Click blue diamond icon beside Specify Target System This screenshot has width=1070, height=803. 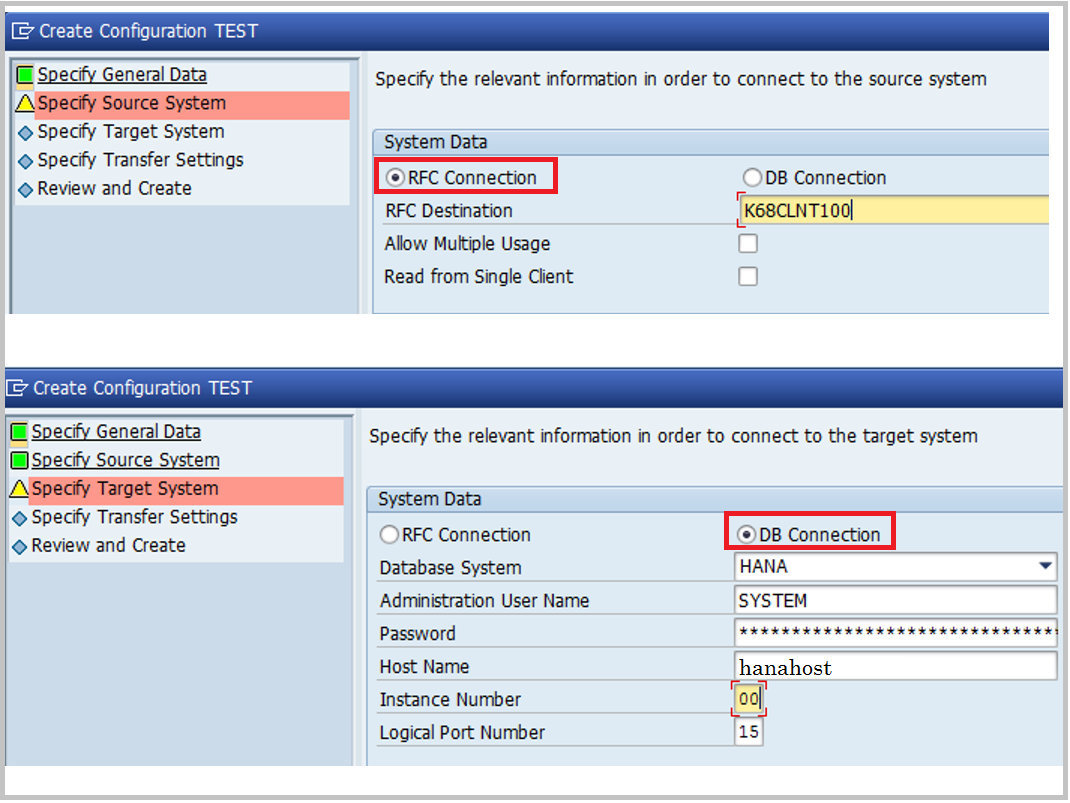pyautogui.click(x=23, y=131)
